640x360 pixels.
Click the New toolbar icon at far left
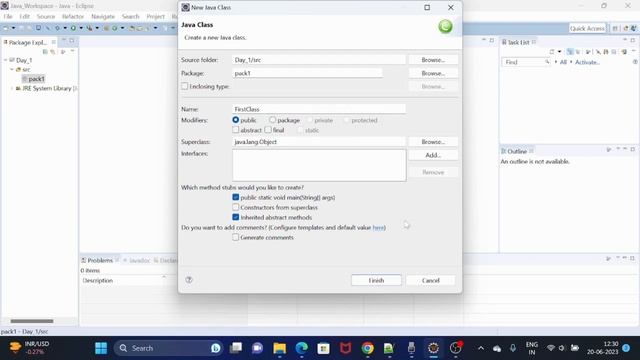pos(6,28)
